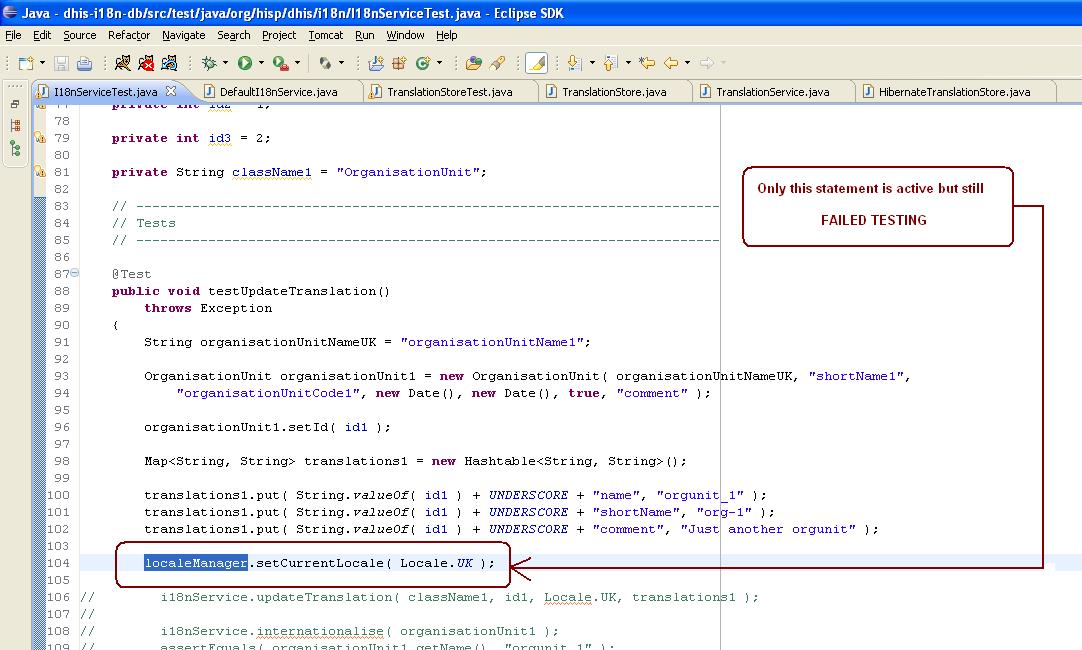The height and width of the screenshot is (650, 1082).
Task: Collapse the testUpdateTranslation method at line 87
Action: pyautogui.click(x=76, y=274)
